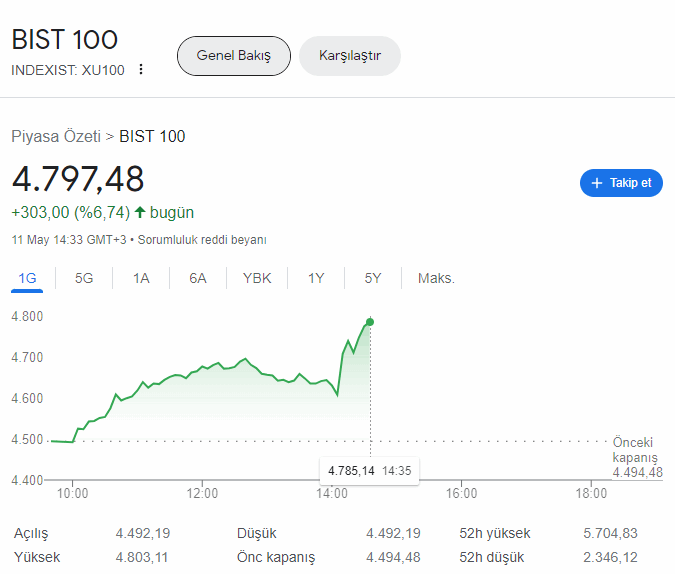Click the 16:00 x-axis label
The height and width of the screenshot is (574, 675).
coord(461,493)
